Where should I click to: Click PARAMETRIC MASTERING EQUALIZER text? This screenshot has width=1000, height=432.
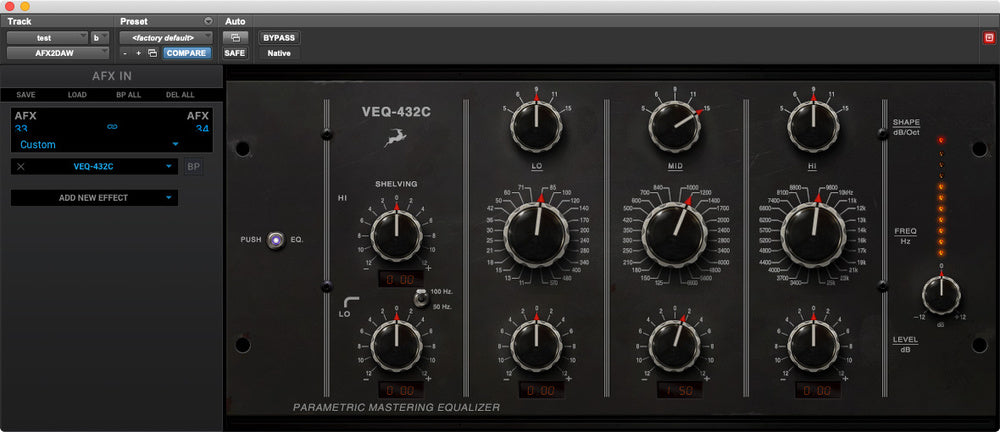click(x=396, y=407)
